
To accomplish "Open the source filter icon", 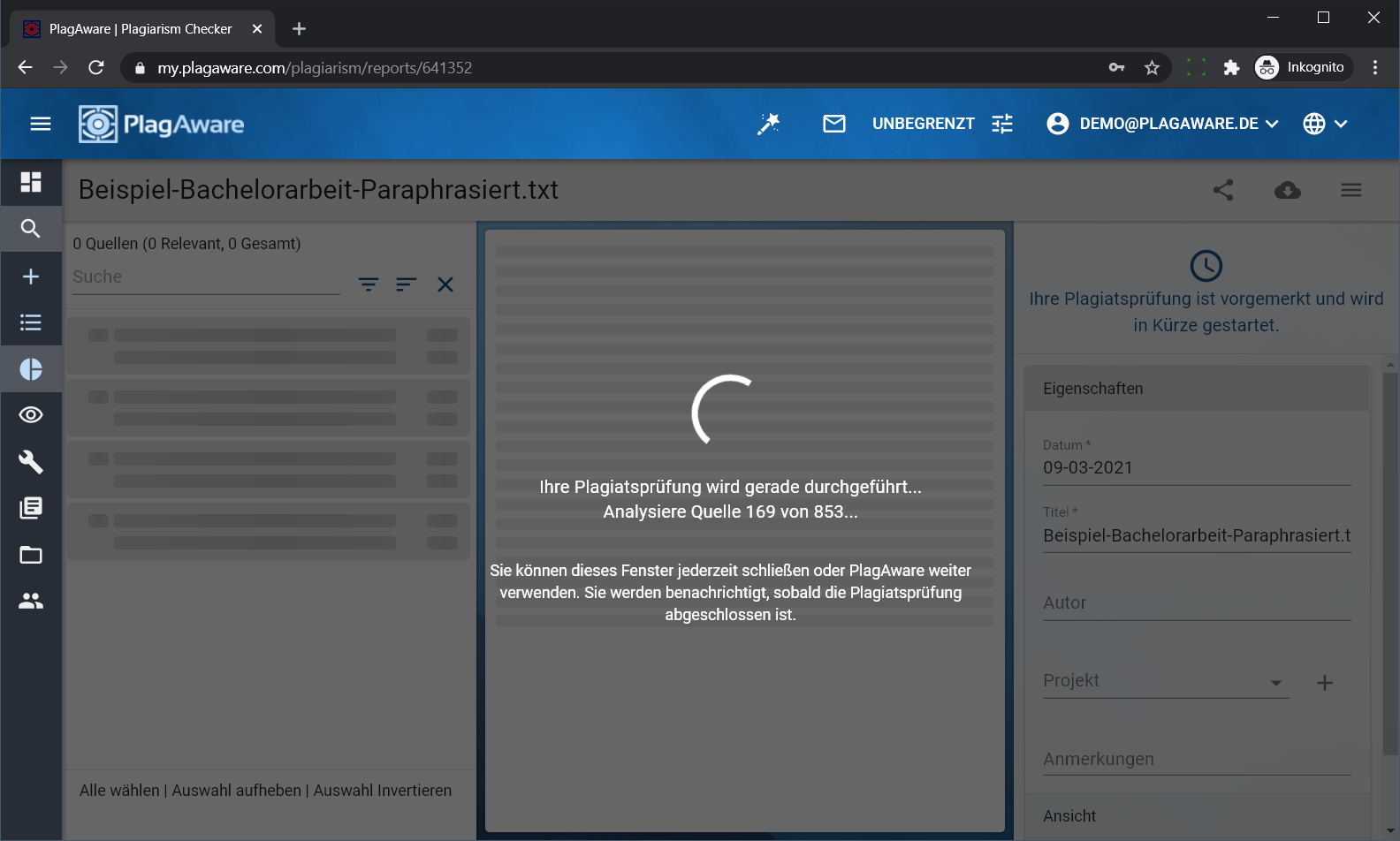I will (x=369, y=284).
